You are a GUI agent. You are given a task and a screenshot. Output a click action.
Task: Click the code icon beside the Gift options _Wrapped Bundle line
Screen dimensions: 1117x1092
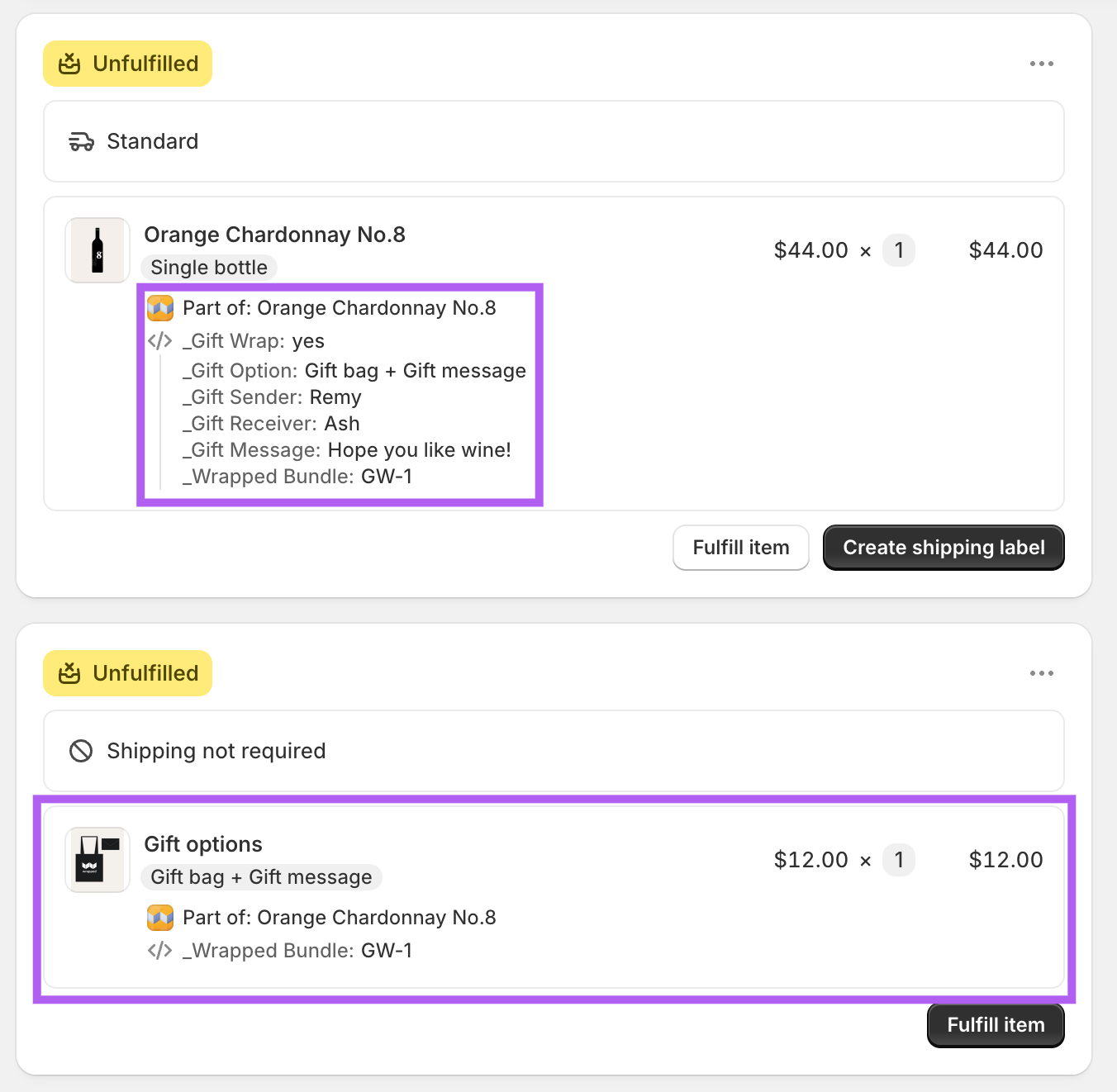point(159,951)
